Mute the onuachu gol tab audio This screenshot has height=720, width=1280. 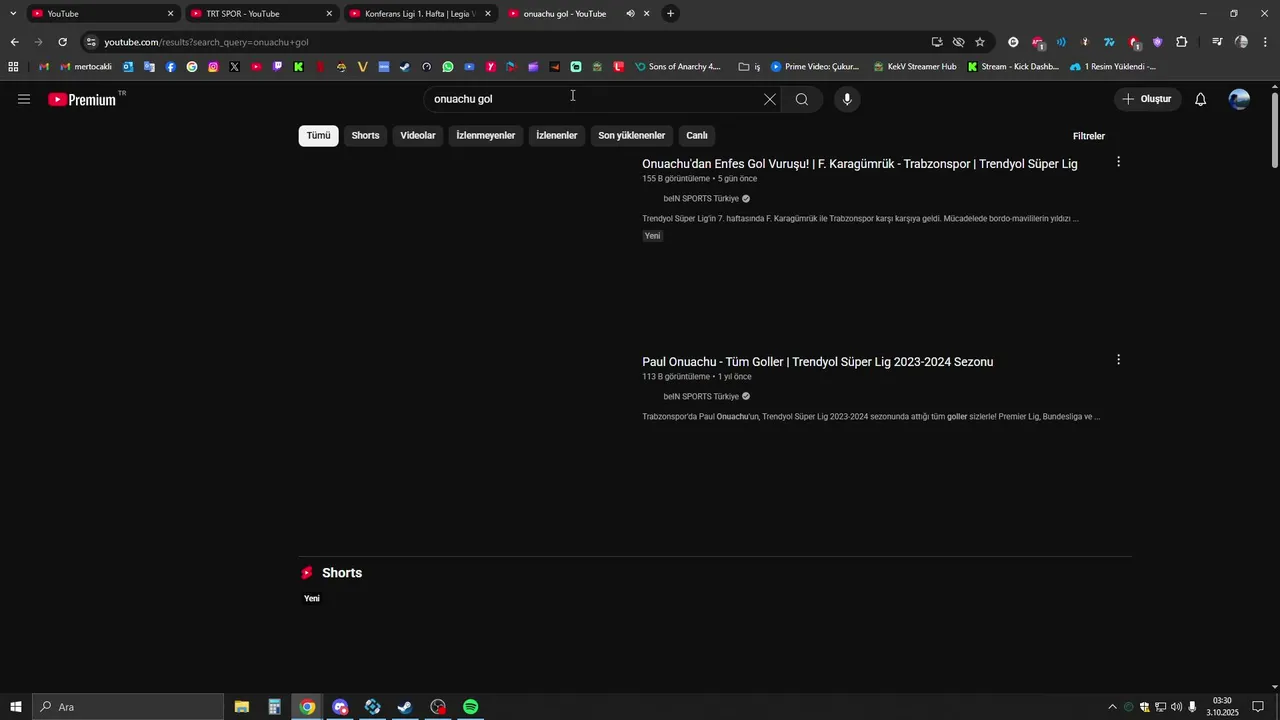point(630,14)
